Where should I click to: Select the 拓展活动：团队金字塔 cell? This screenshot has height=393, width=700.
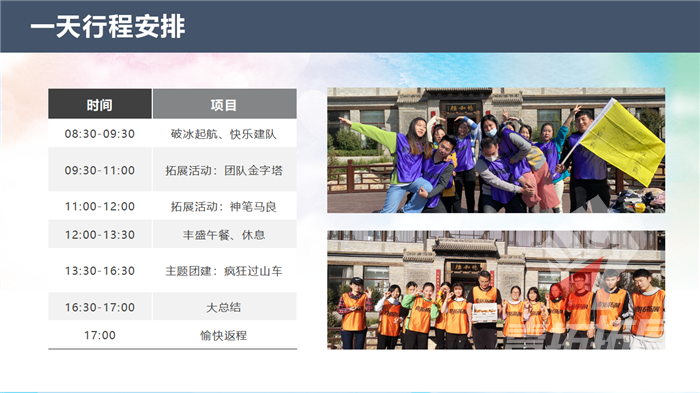tap(225, 170)
